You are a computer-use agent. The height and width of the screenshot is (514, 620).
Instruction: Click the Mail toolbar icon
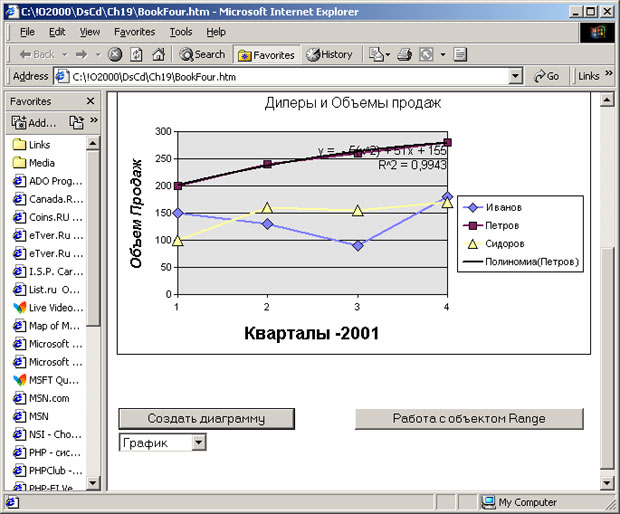(x=377, y=54)
